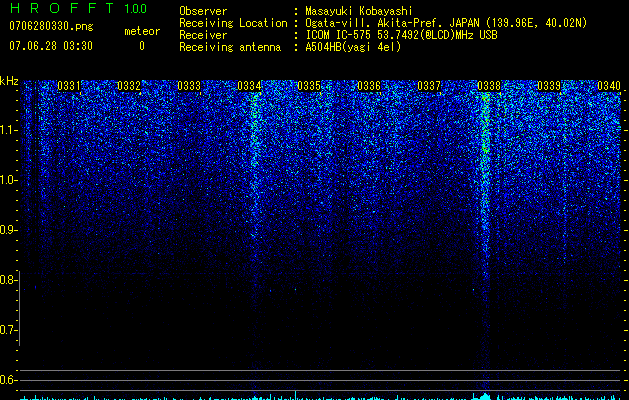Click the 0340 time marker

pos(609,86)
